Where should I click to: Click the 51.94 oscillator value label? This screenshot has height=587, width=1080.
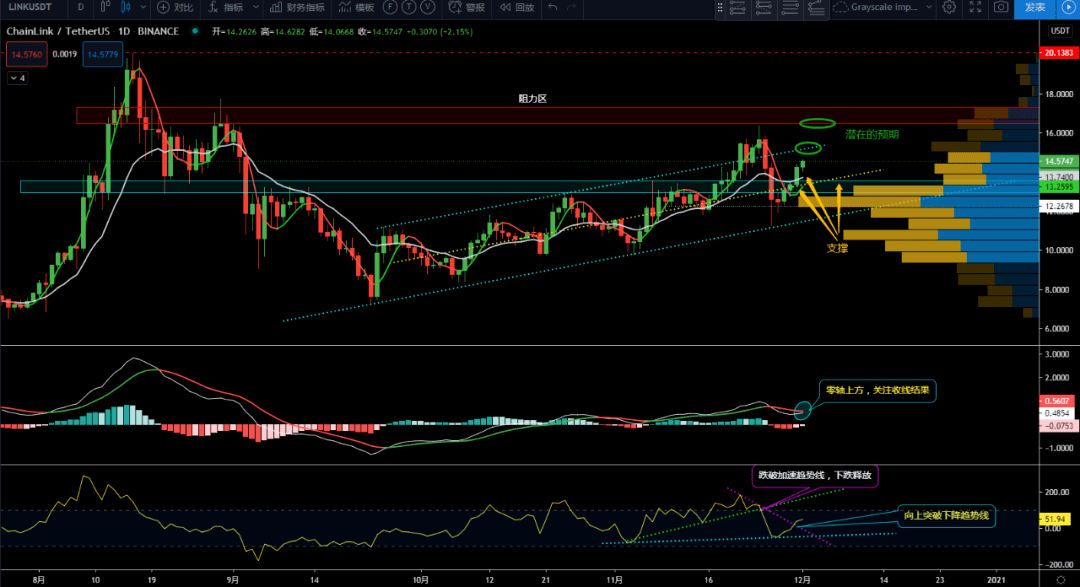1055,519
